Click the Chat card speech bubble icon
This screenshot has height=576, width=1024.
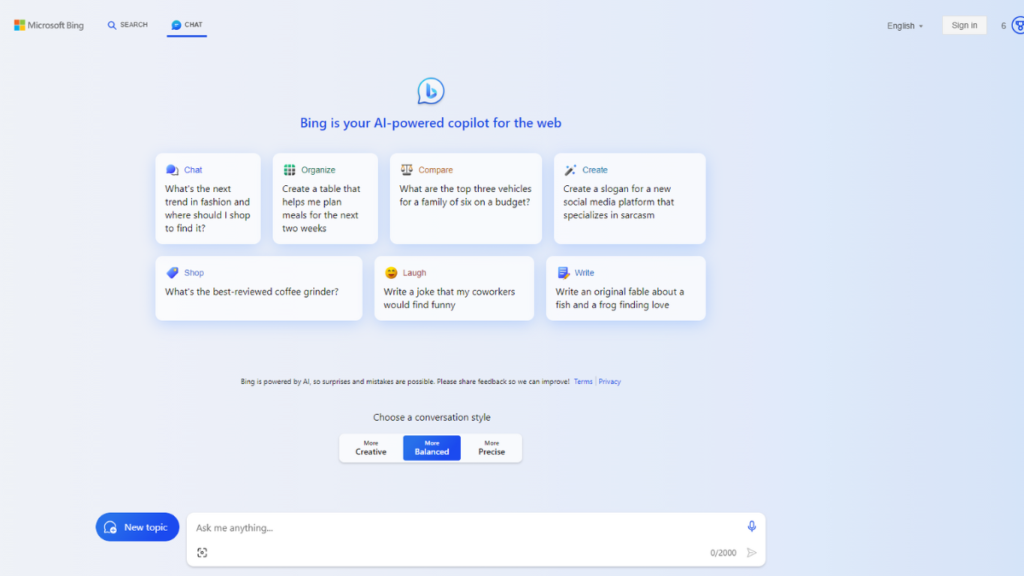[172, 170]
